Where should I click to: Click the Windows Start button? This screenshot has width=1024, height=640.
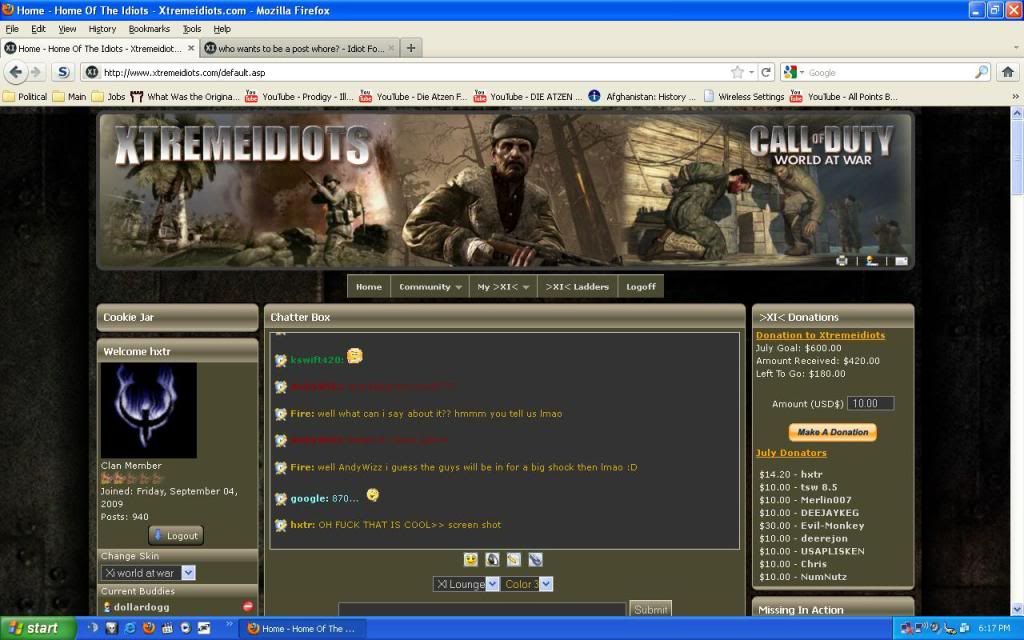point(37,628)
